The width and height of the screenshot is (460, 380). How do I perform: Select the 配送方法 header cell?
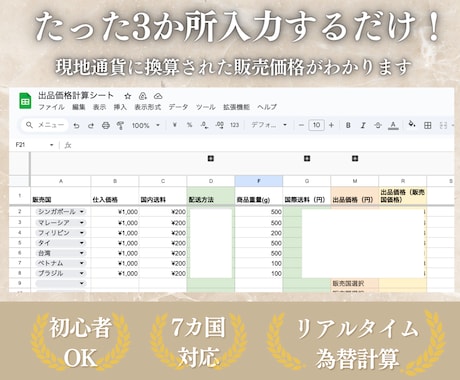tap(211, 196)
